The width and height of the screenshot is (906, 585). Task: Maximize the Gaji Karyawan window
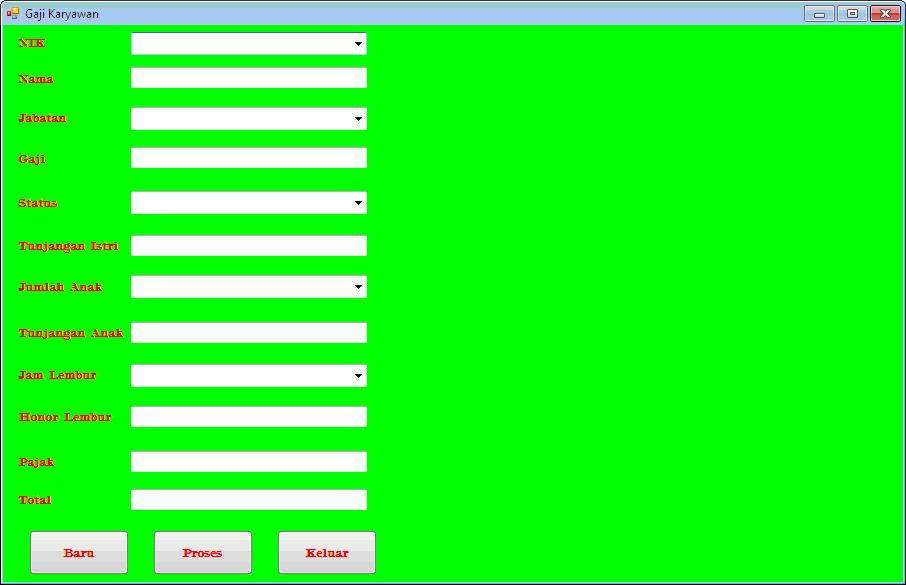click(852, 14)
